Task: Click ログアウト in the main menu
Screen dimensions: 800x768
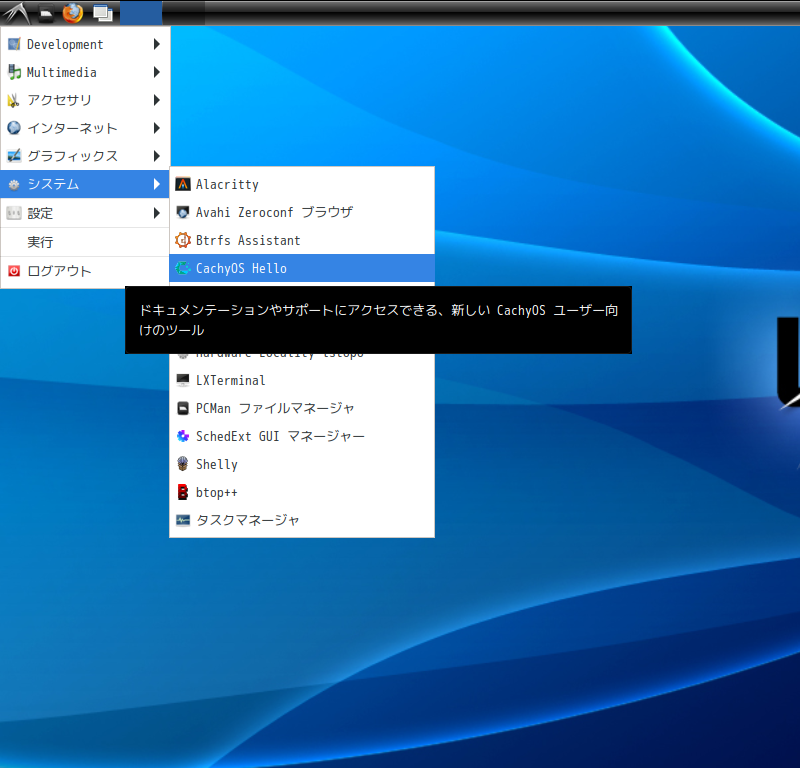Action: tap(85, 271)
